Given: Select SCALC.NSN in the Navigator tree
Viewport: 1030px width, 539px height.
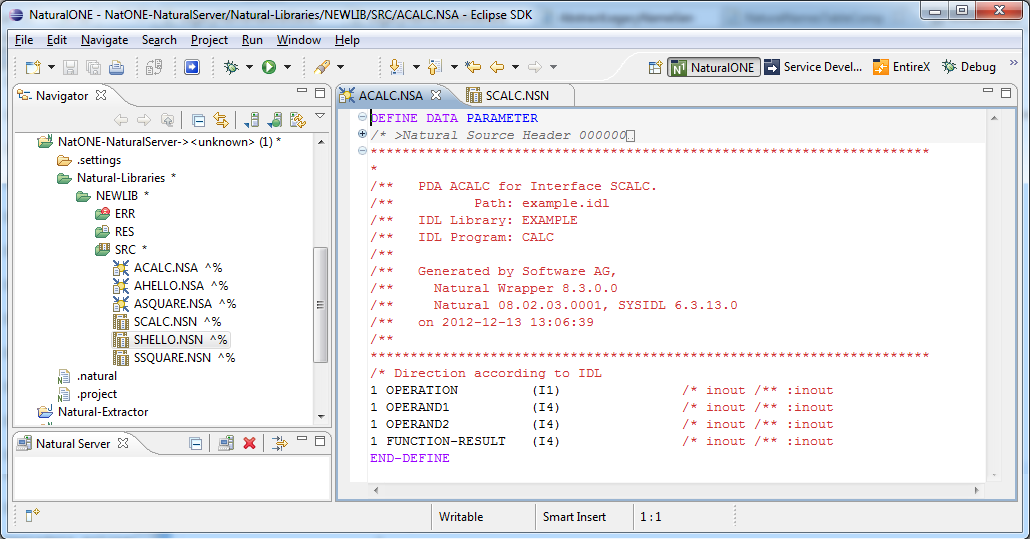Looking at the screenshot, I should click(x=165, y=322).
